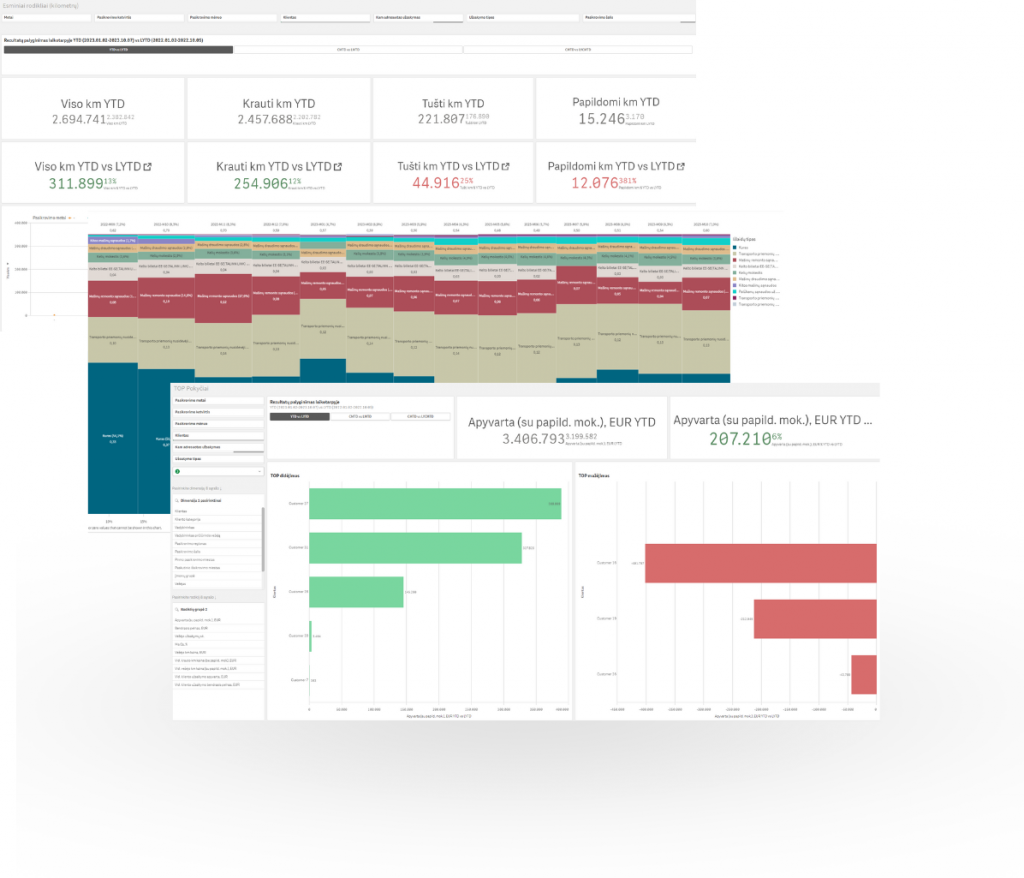Click the Viso km YTD KPI tile
The image size is (1024, 878).
(x=93, y=109)
